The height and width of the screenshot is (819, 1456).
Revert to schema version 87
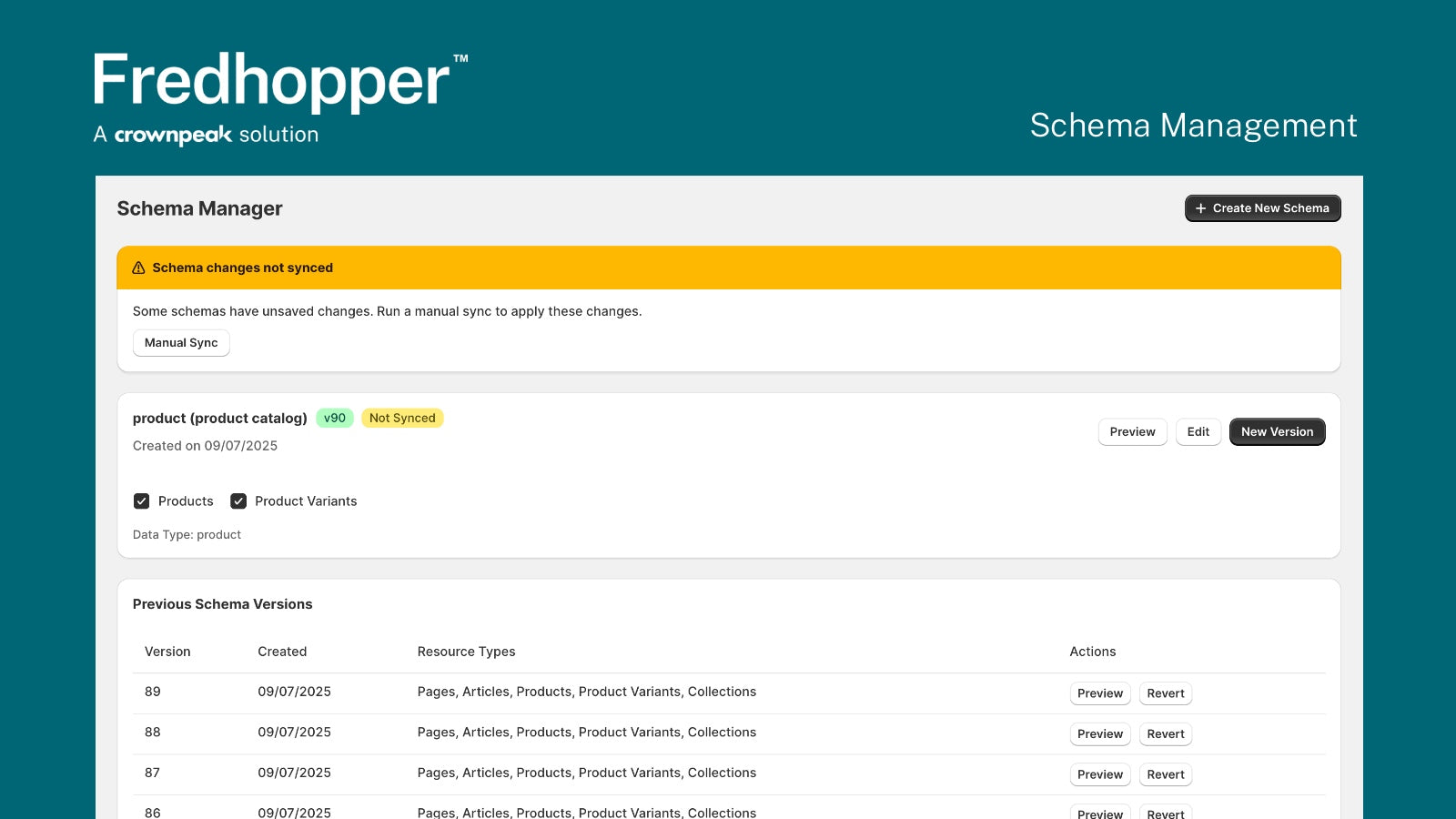click(x=1166, y=774)
